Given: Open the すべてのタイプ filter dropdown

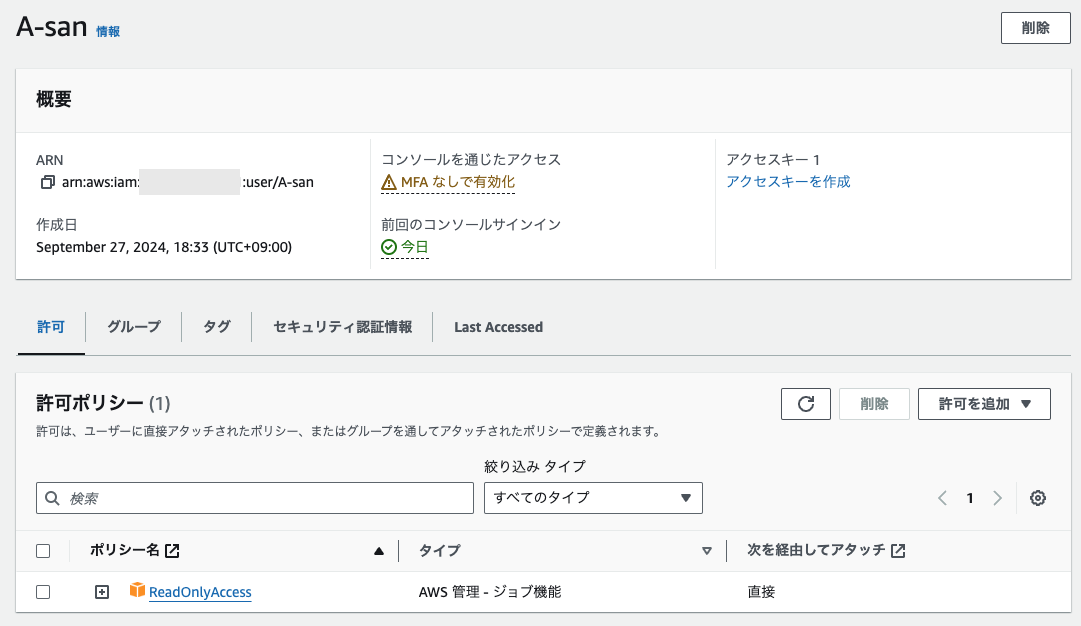Looking at the screenshot, I should [593, 498].
